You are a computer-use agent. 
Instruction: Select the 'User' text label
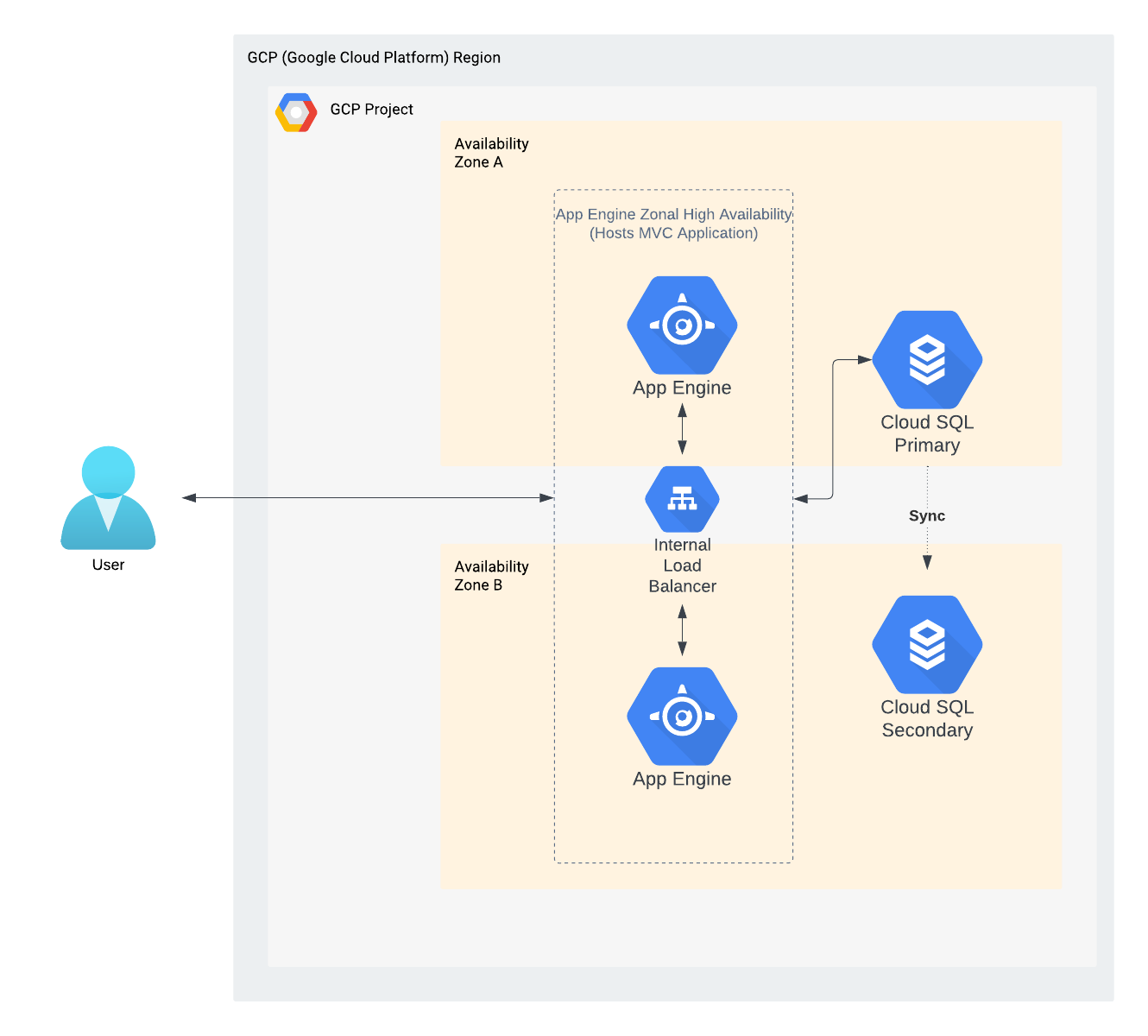tap(108, 565)
